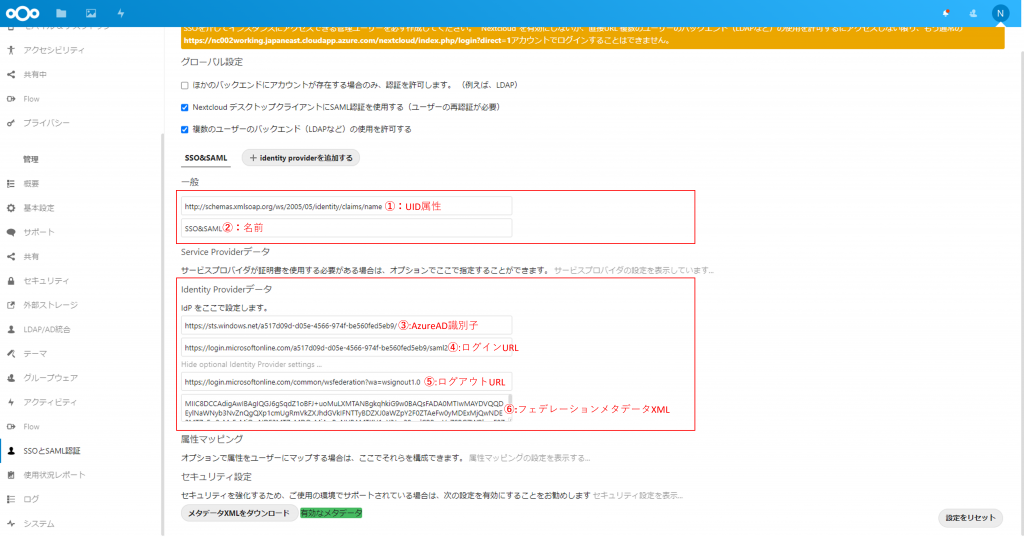Click external link icon next to 外部ストレージ
Image resolution: width=1024 pixels, height=538 pixels.
[10, 306]
